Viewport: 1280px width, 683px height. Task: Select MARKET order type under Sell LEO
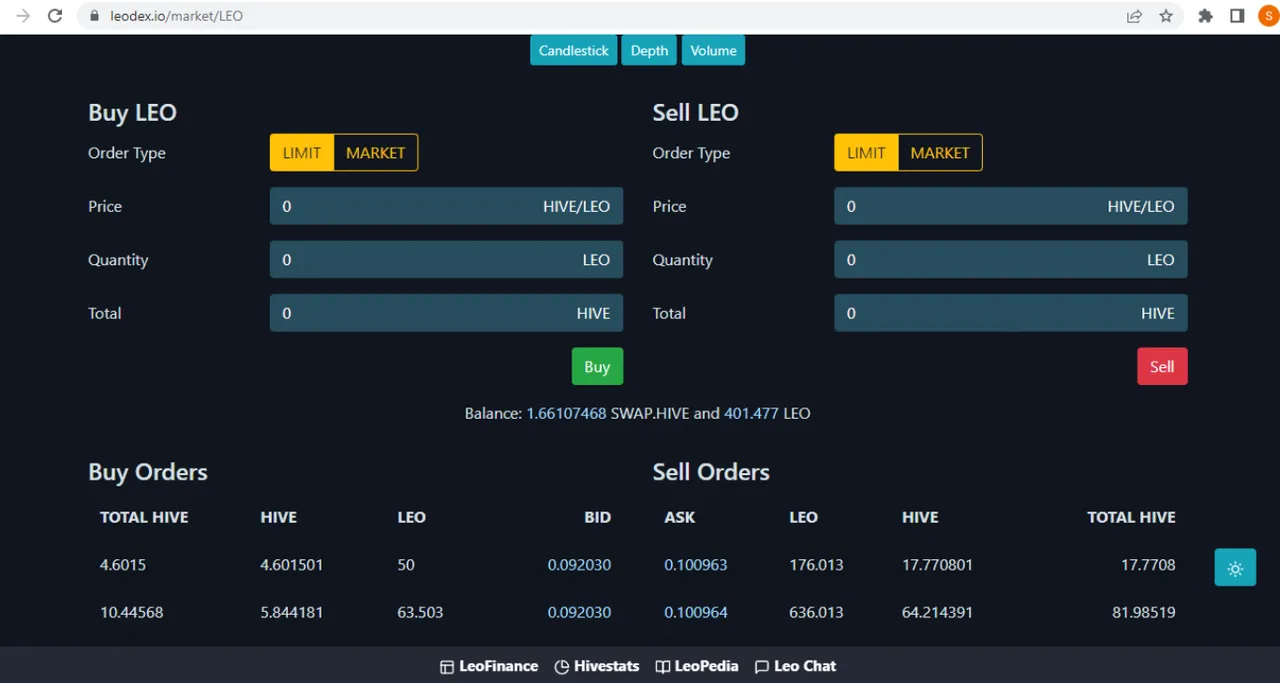pyautogui.click(x=940, y=153)
